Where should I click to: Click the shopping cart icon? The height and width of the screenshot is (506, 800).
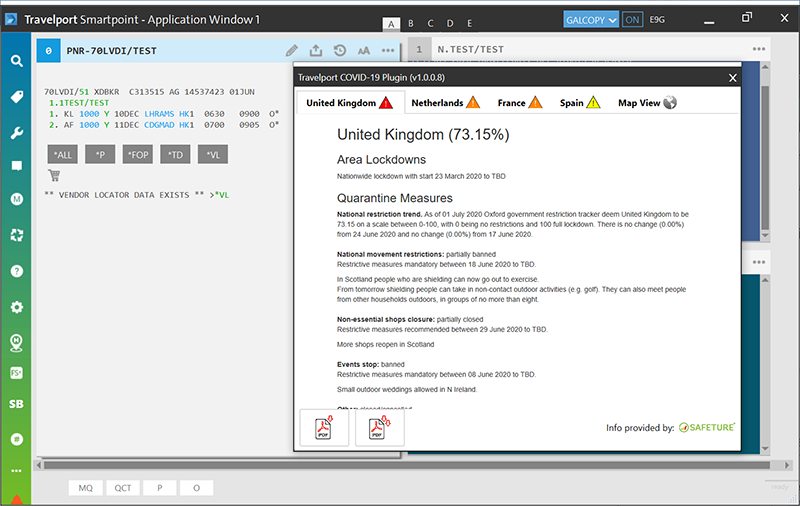click(54, 175)
